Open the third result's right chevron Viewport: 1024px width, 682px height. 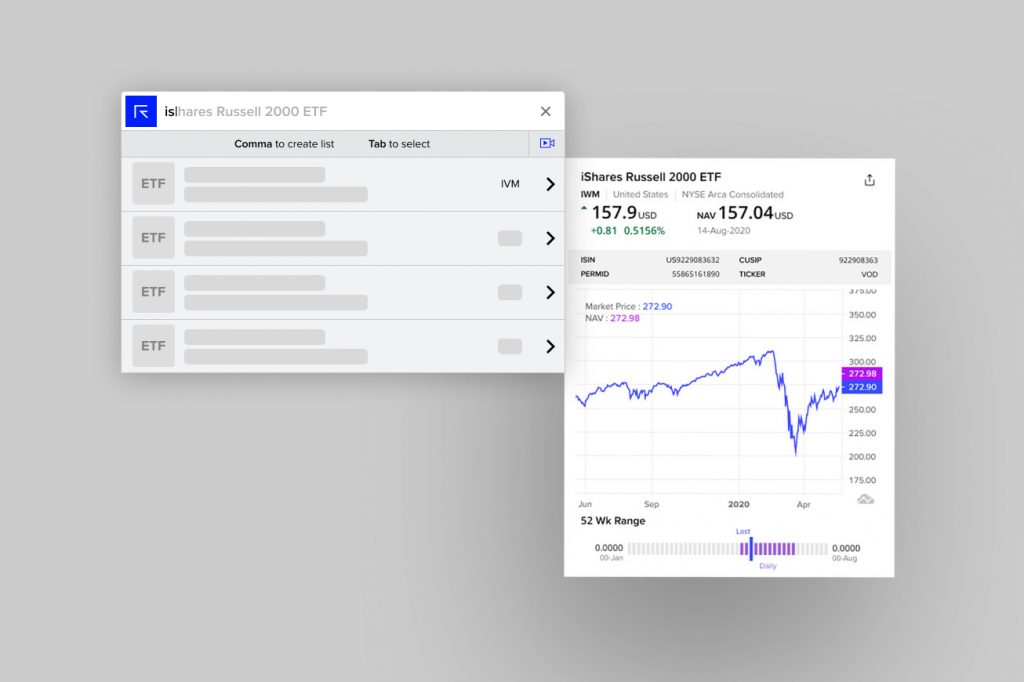(550, 292)
